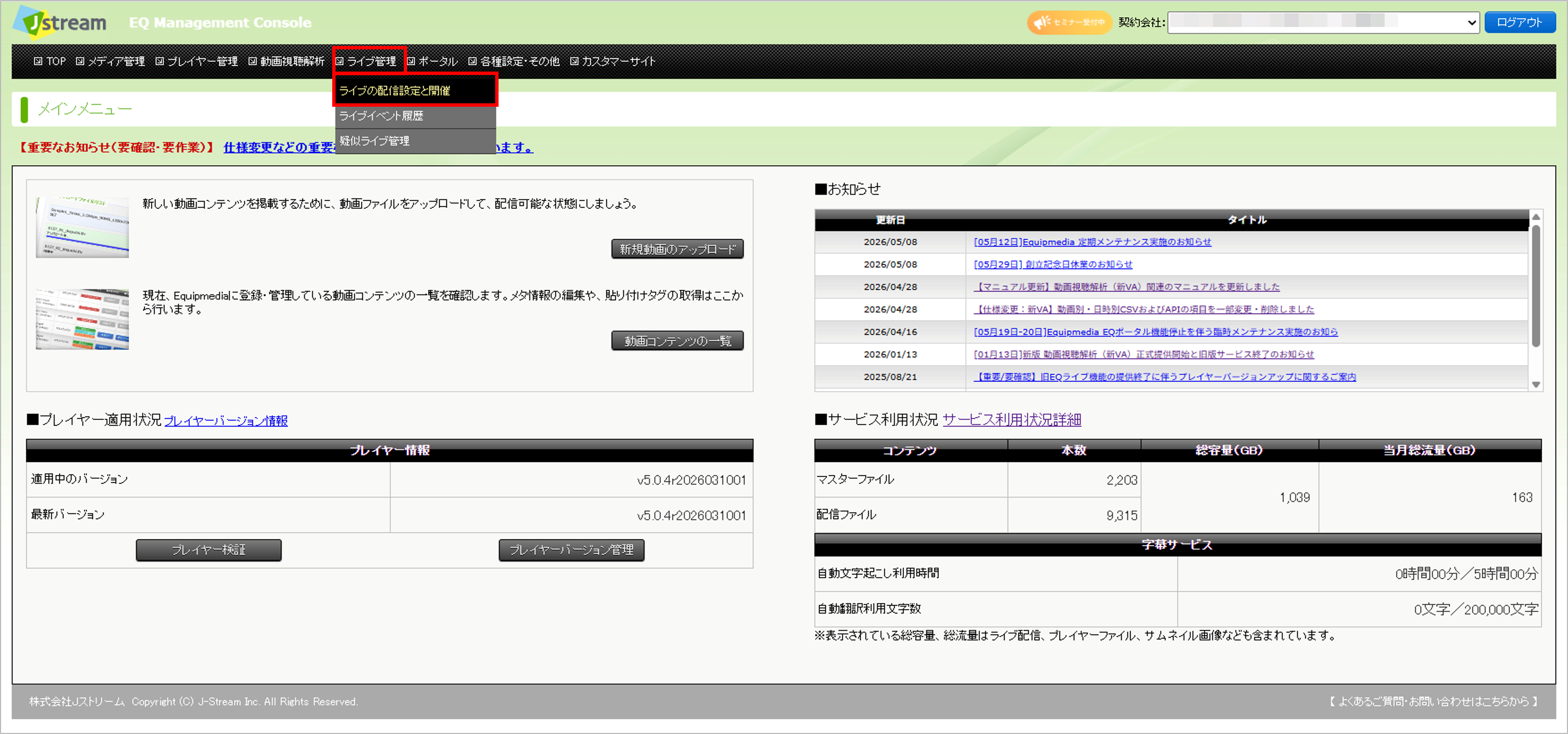Open the TOP menu item

[50, 61]
